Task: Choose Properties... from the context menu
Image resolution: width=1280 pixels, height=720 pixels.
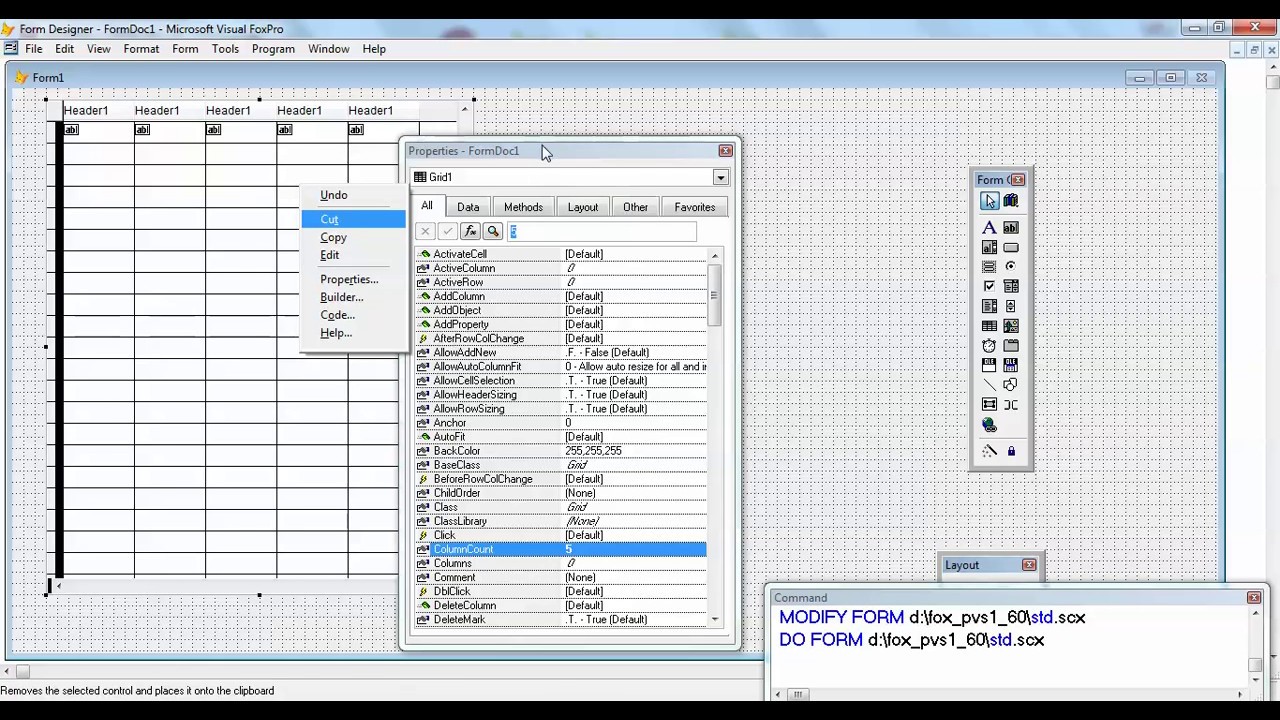Action: coord(354,279)
